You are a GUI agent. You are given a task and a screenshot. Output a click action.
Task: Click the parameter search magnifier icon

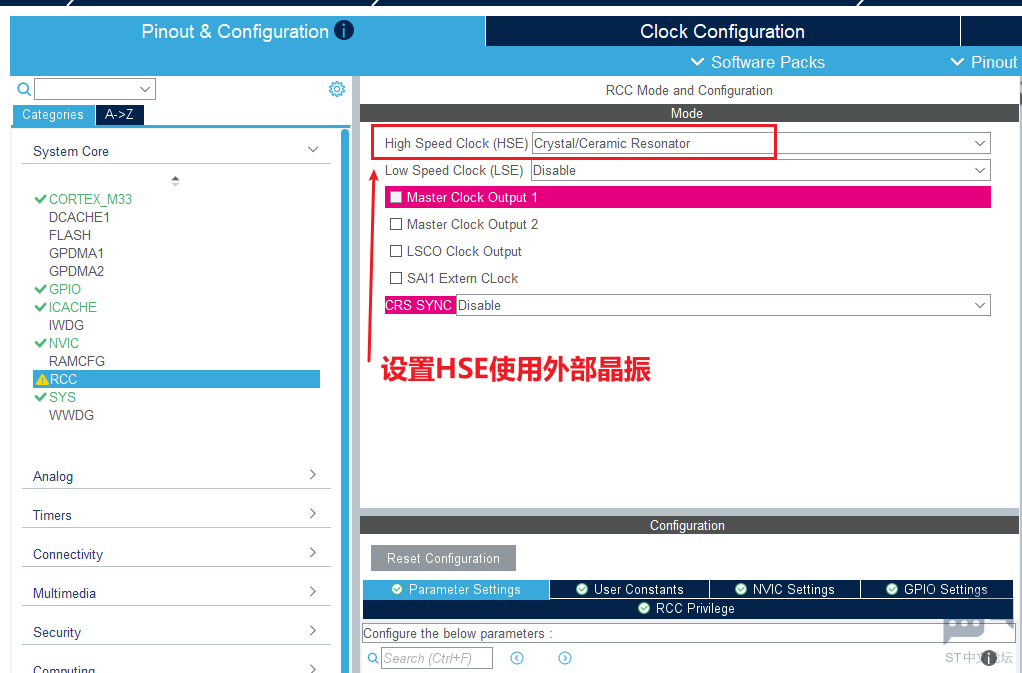coord(373,658)
